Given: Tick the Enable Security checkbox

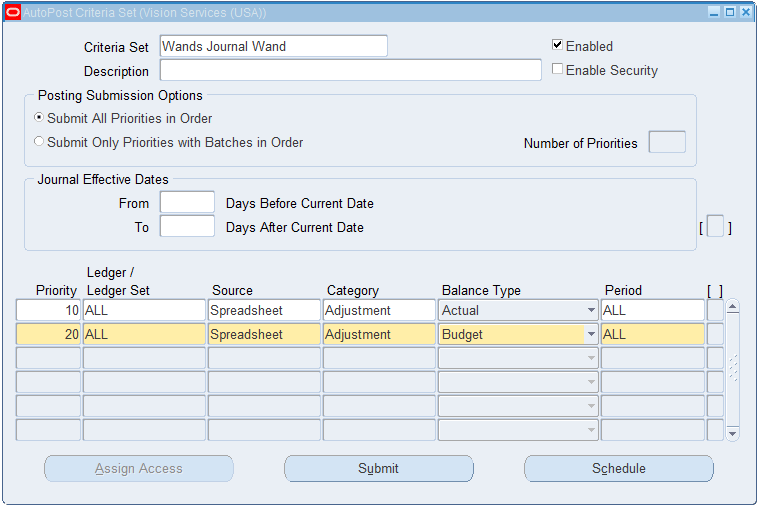Looking at the screenshot, I should tap(558, 70).
